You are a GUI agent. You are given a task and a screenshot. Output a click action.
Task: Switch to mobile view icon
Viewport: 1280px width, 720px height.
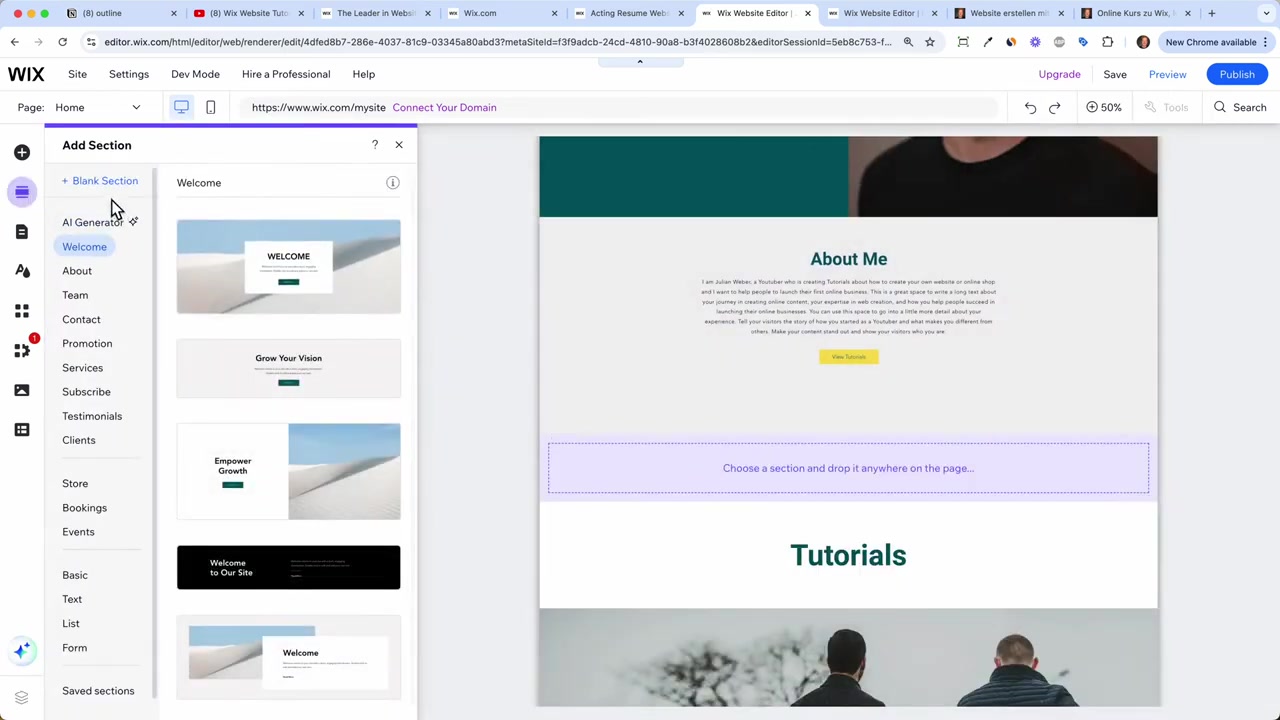(210, 107)
